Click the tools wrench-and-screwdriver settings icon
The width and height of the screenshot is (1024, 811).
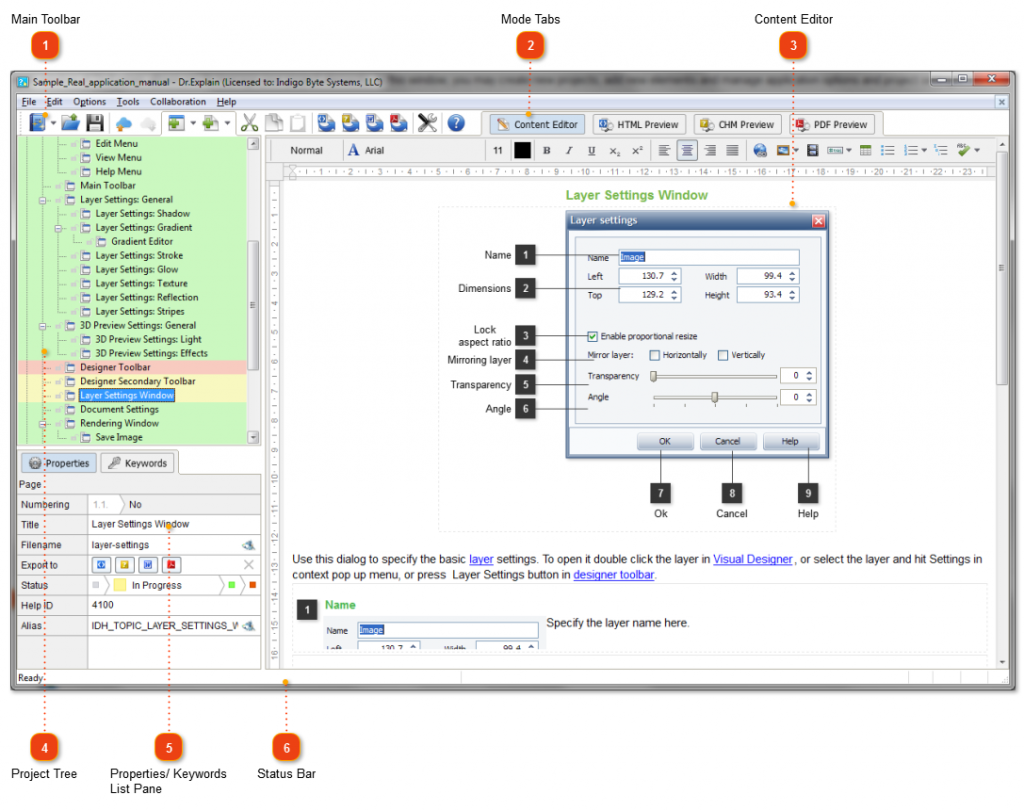[x=427, y=123]
